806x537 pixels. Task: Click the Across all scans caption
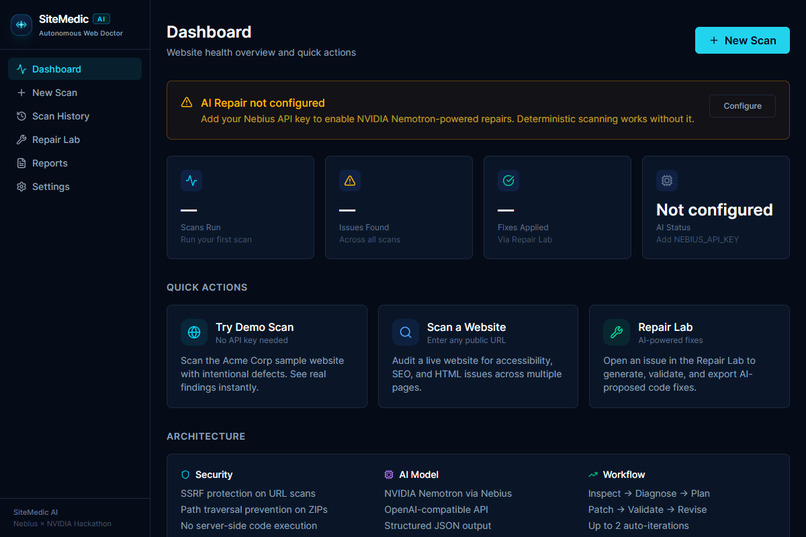(369, 239)
